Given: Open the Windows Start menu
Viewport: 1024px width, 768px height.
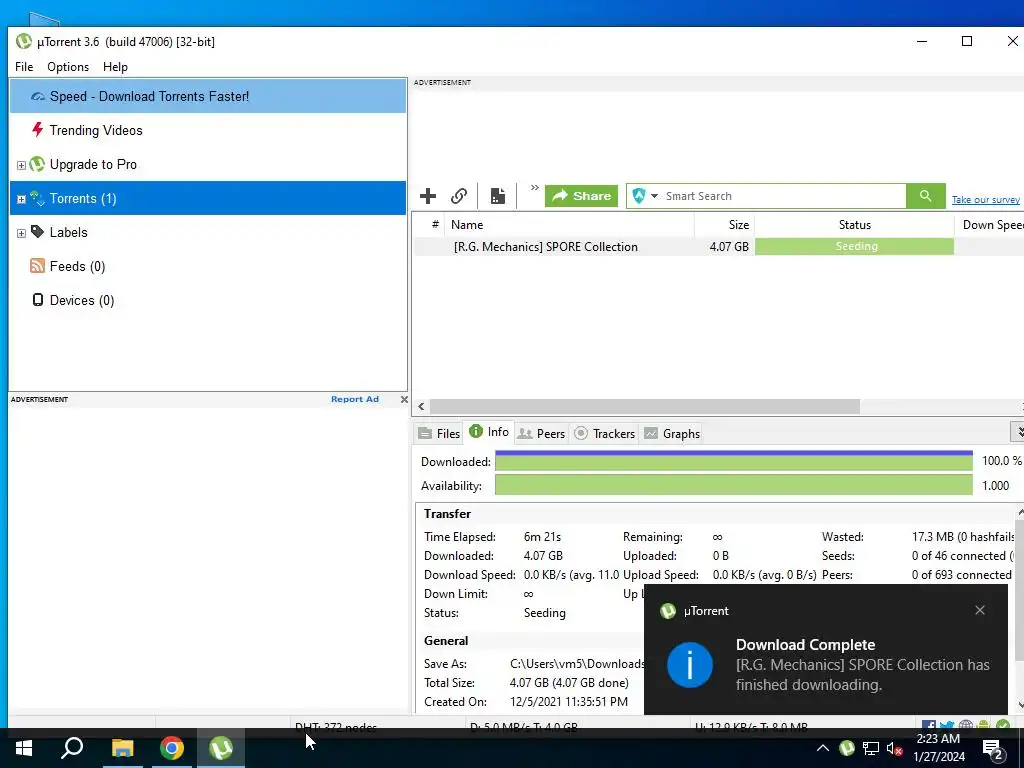Looking at the screenshot, I should [24, 748].
